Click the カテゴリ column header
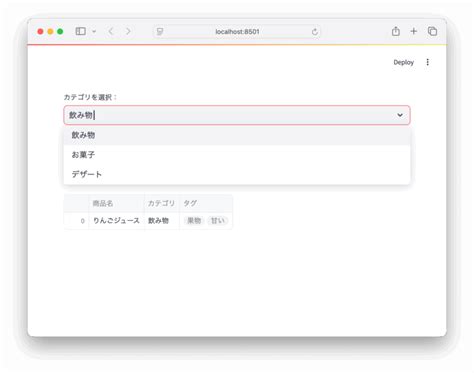The width and height of the screenshot is (474, 373). (162, 203)
